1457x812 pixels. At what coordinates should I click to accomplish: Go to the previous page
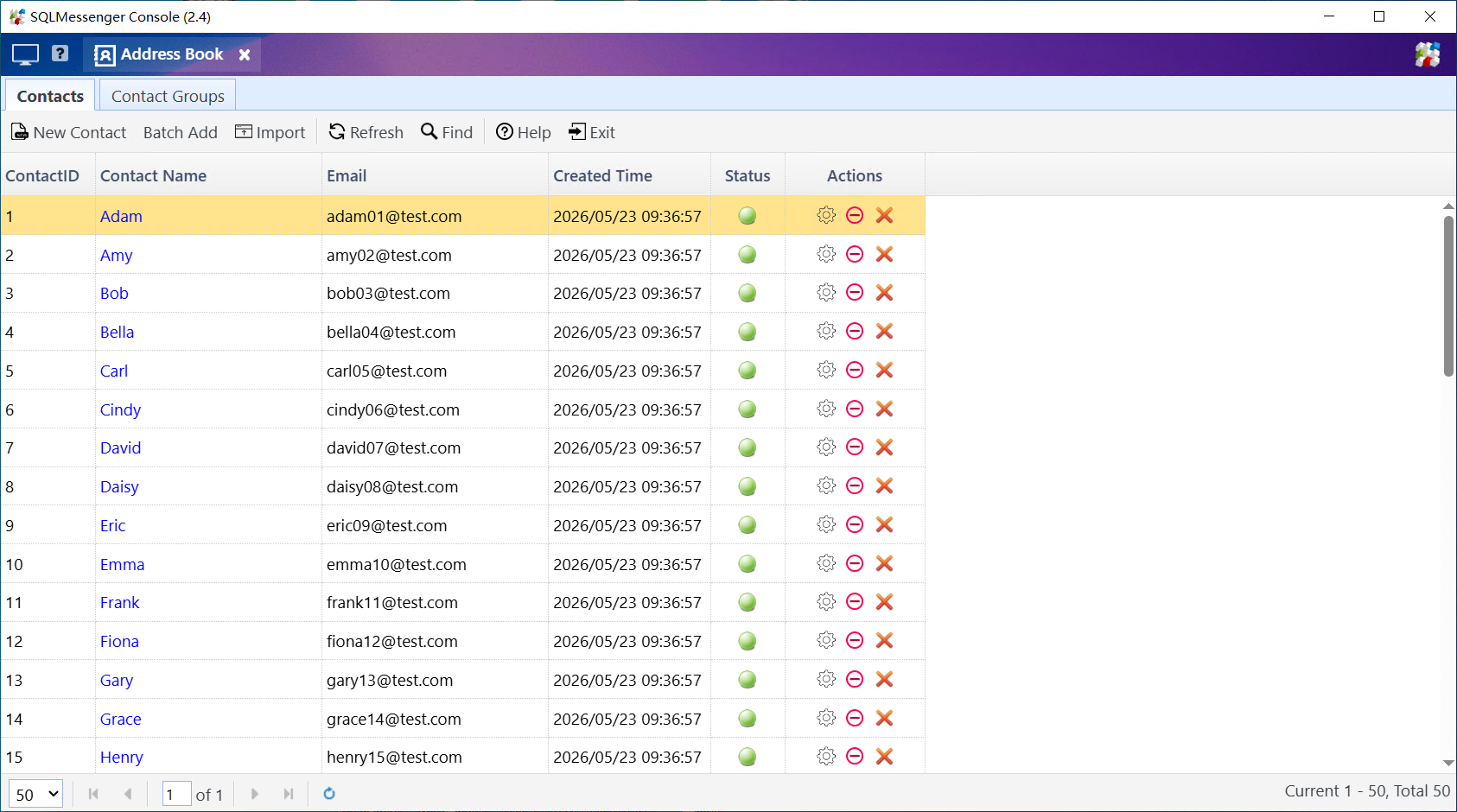point(128,794)
